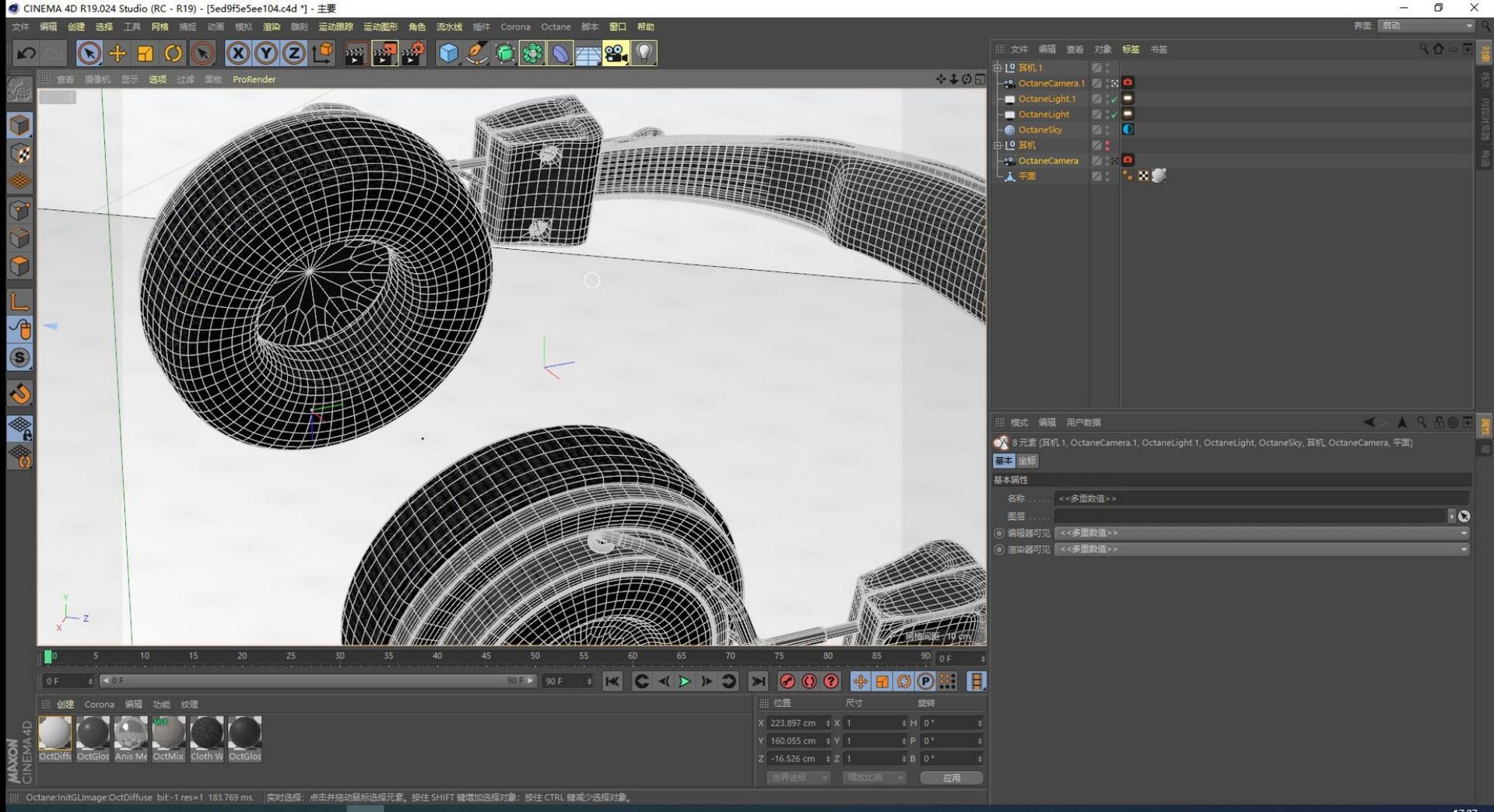Select the Move tool in top toolbar
This screenshot has height=812, width=1494.
coord(117,53)
